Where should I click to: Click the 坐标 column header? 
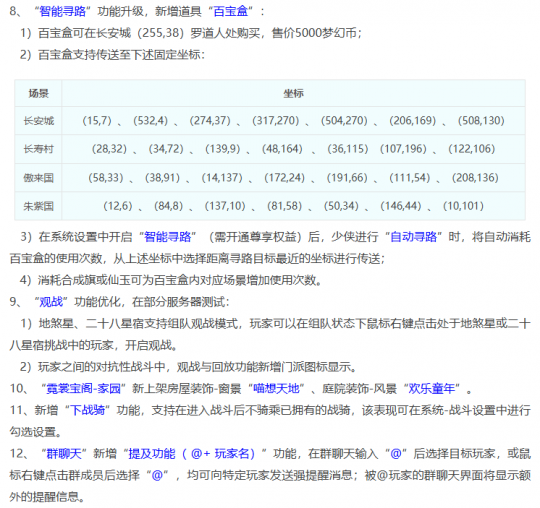tap(293, 93)
